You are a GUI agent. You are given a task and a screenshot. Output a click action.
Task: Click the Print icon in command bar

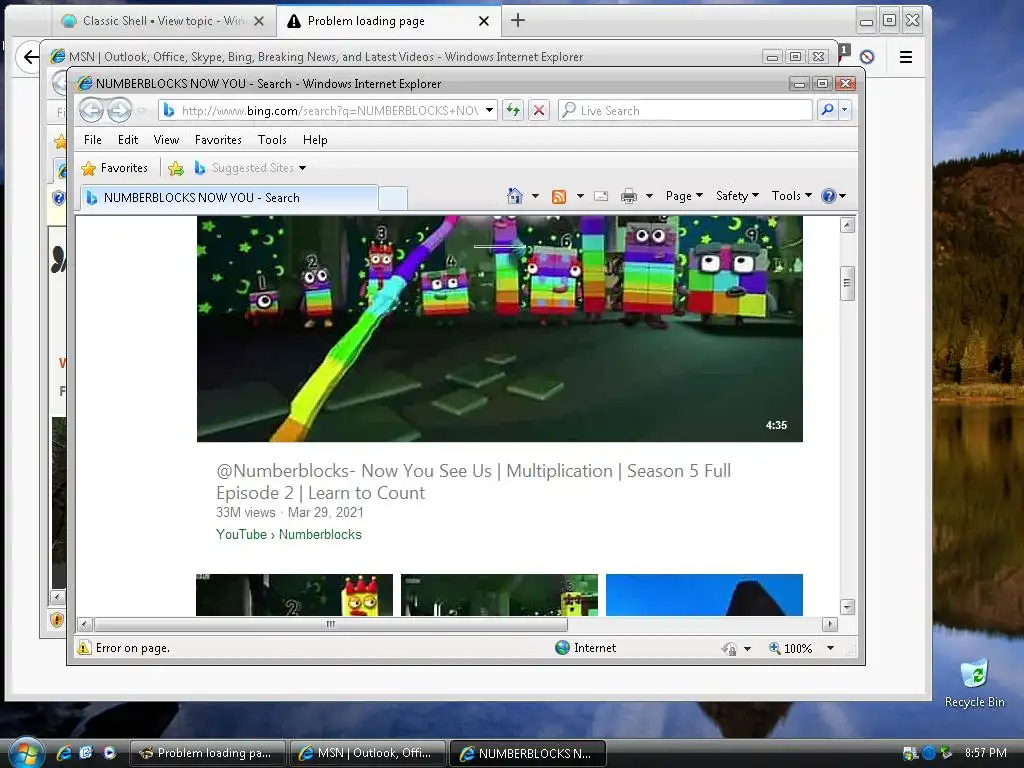pyautogui.click(x=628, y=196)
